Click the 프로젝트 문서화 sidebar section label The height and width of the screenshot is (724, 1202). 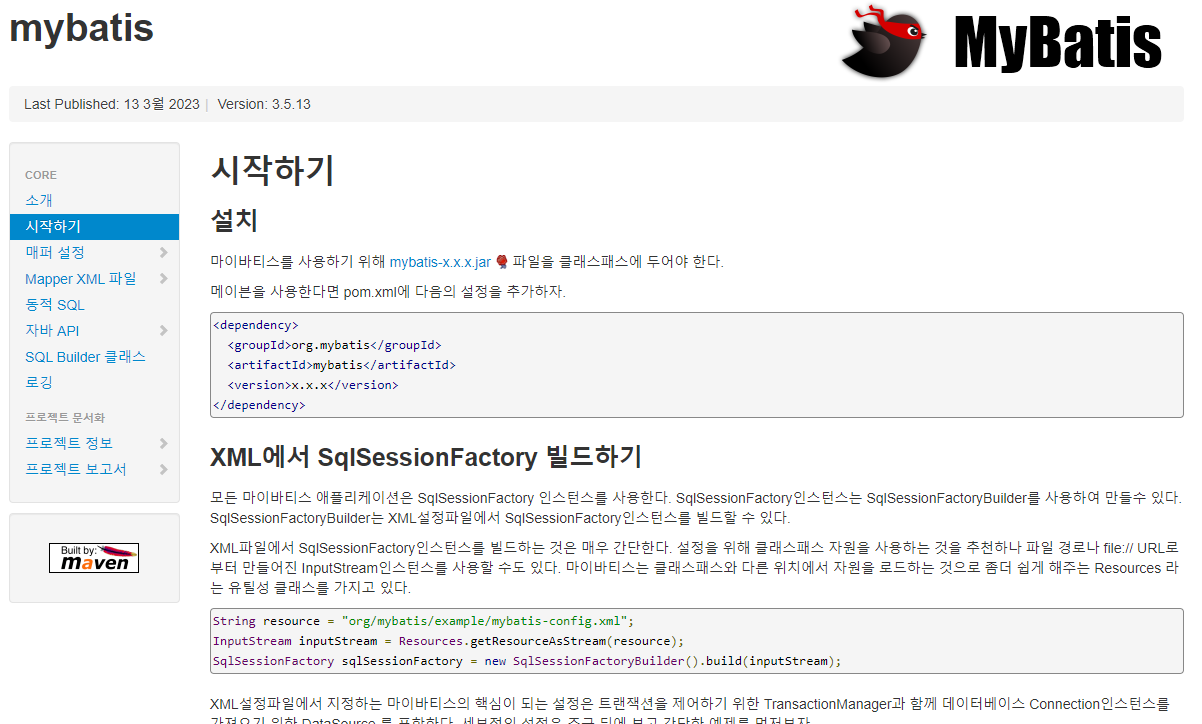pos(65,417)
